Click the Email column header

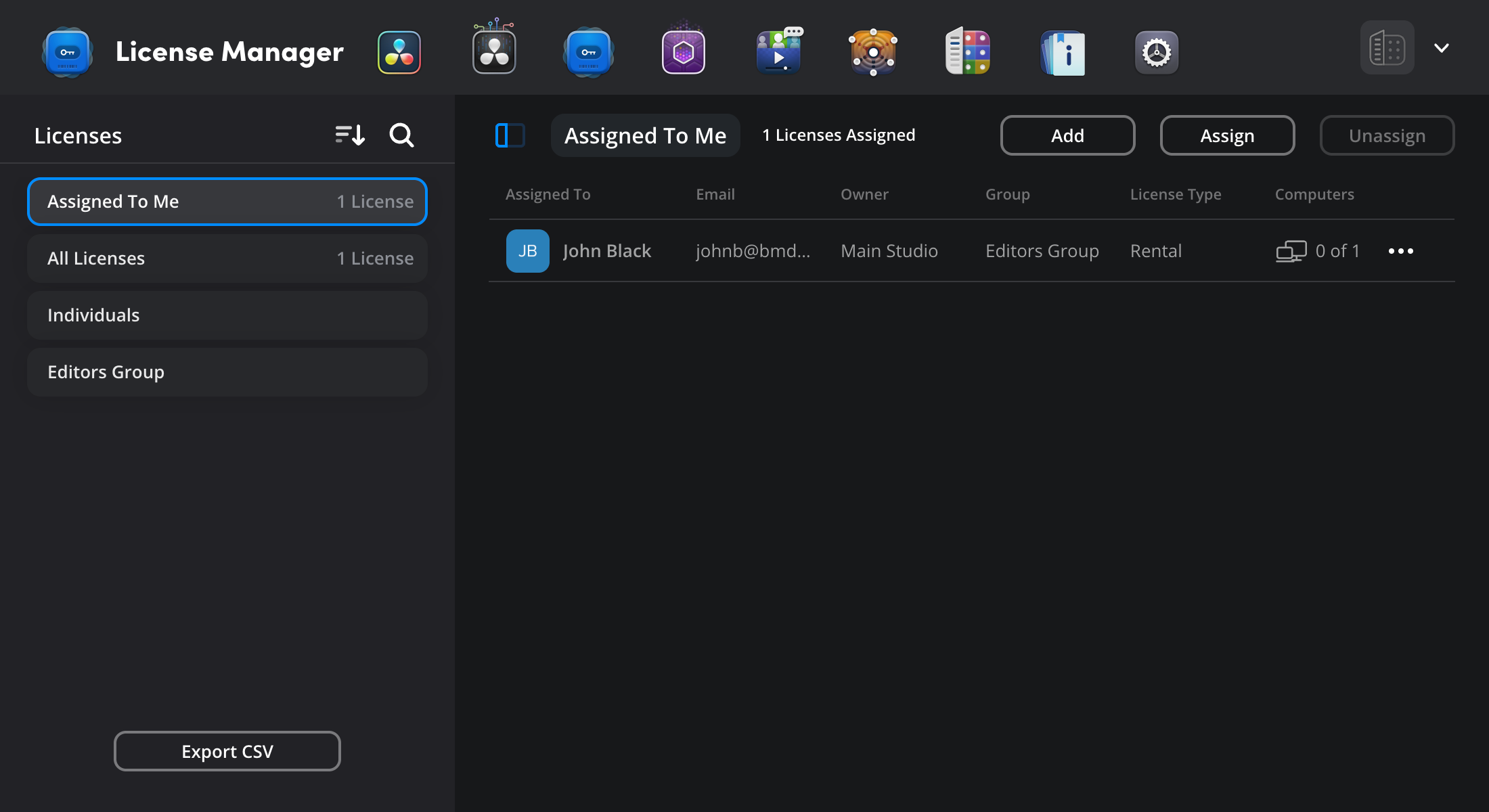[715, 194]
